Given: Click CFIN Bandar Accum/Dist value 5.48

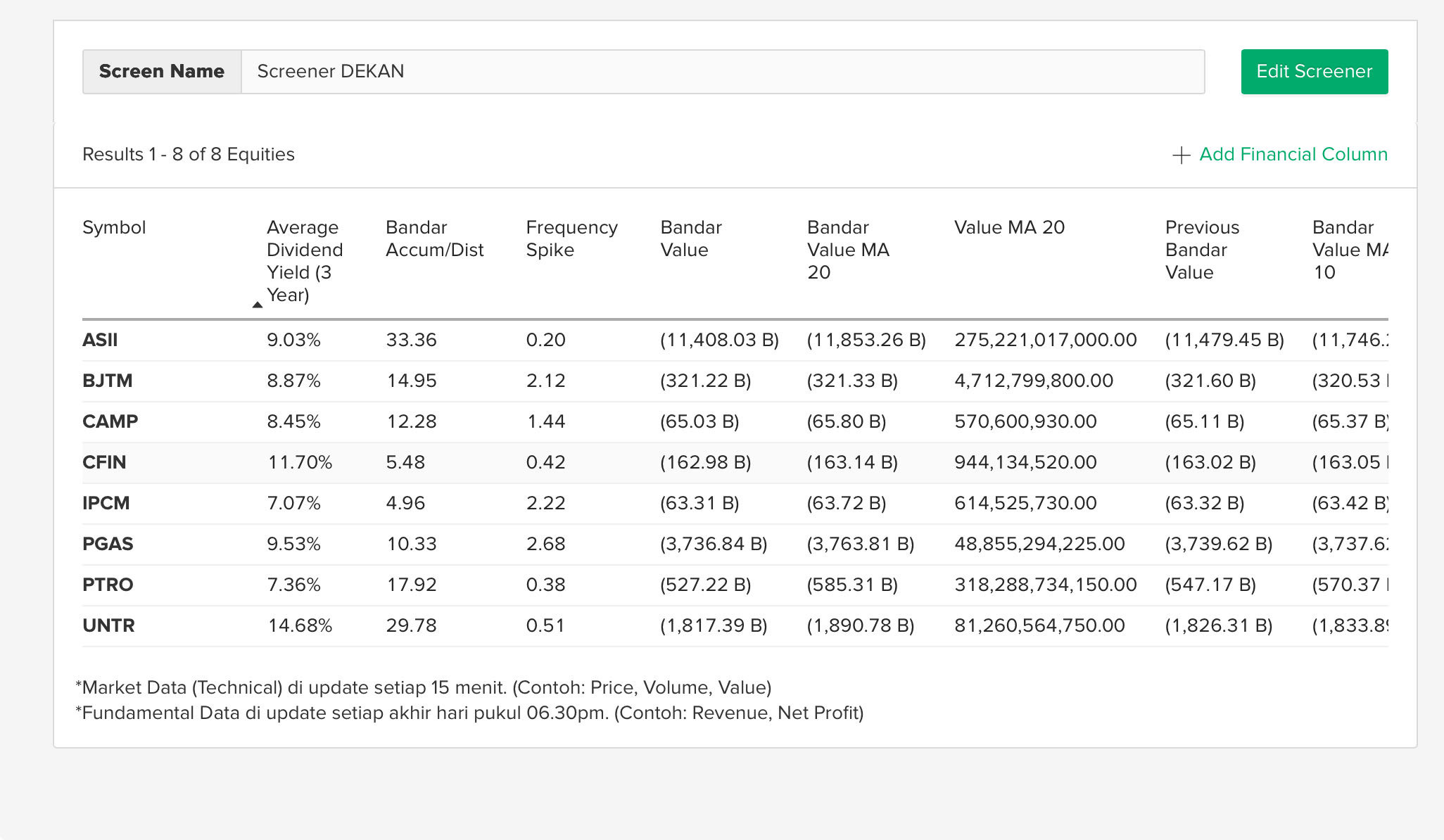Looking at the screenshot, I should (x=405, y=462).
